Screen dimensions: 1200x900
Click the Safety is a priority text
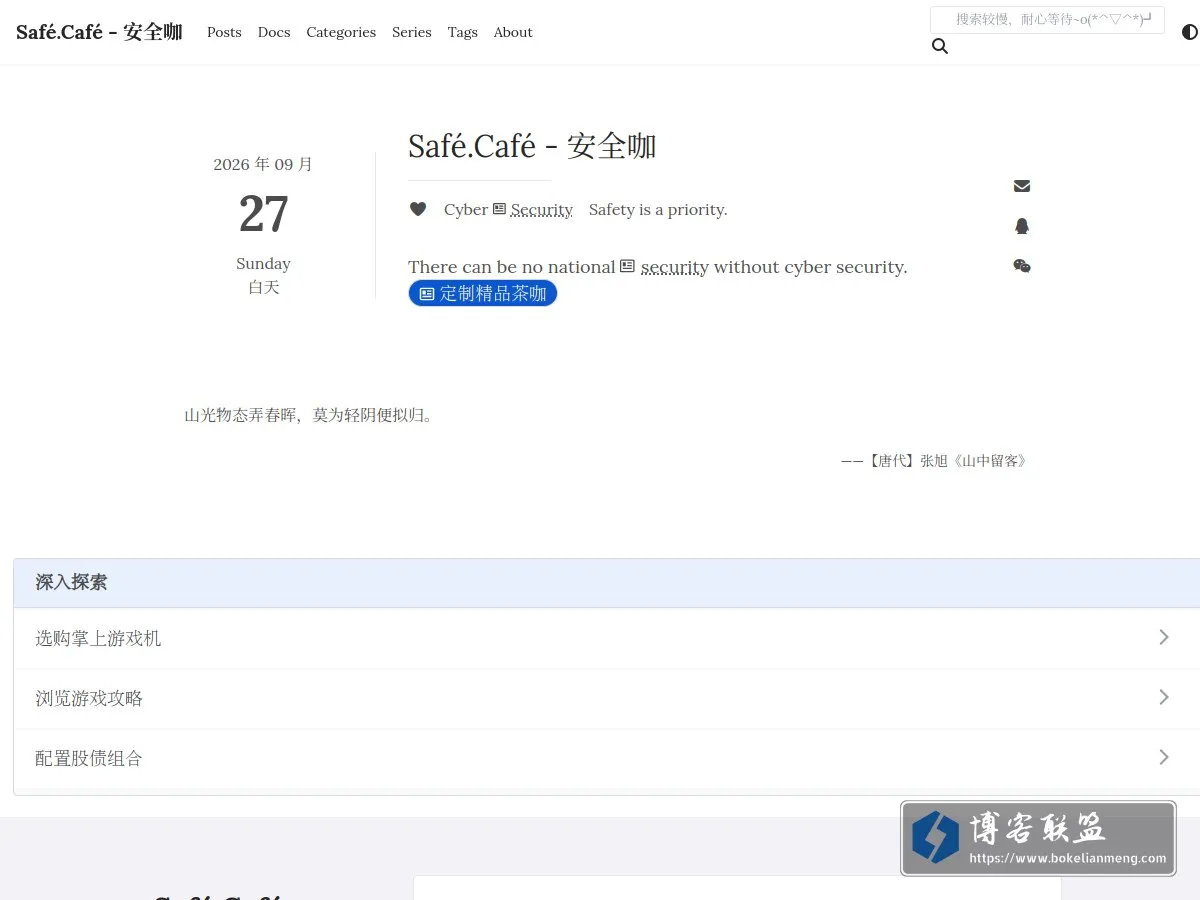[x=658, y=209]
